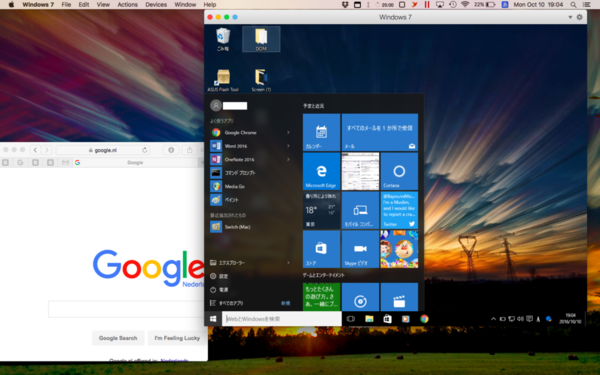Launch Chrome from the Windows taskbar

pyautogui.click(x=424, y=319)
